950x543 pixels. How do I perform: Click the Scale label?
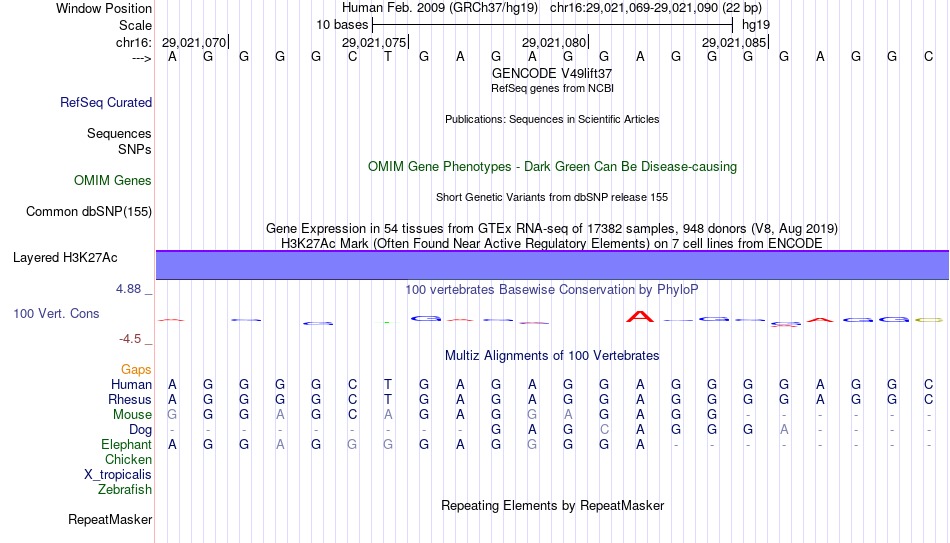(x=135, y=25)
